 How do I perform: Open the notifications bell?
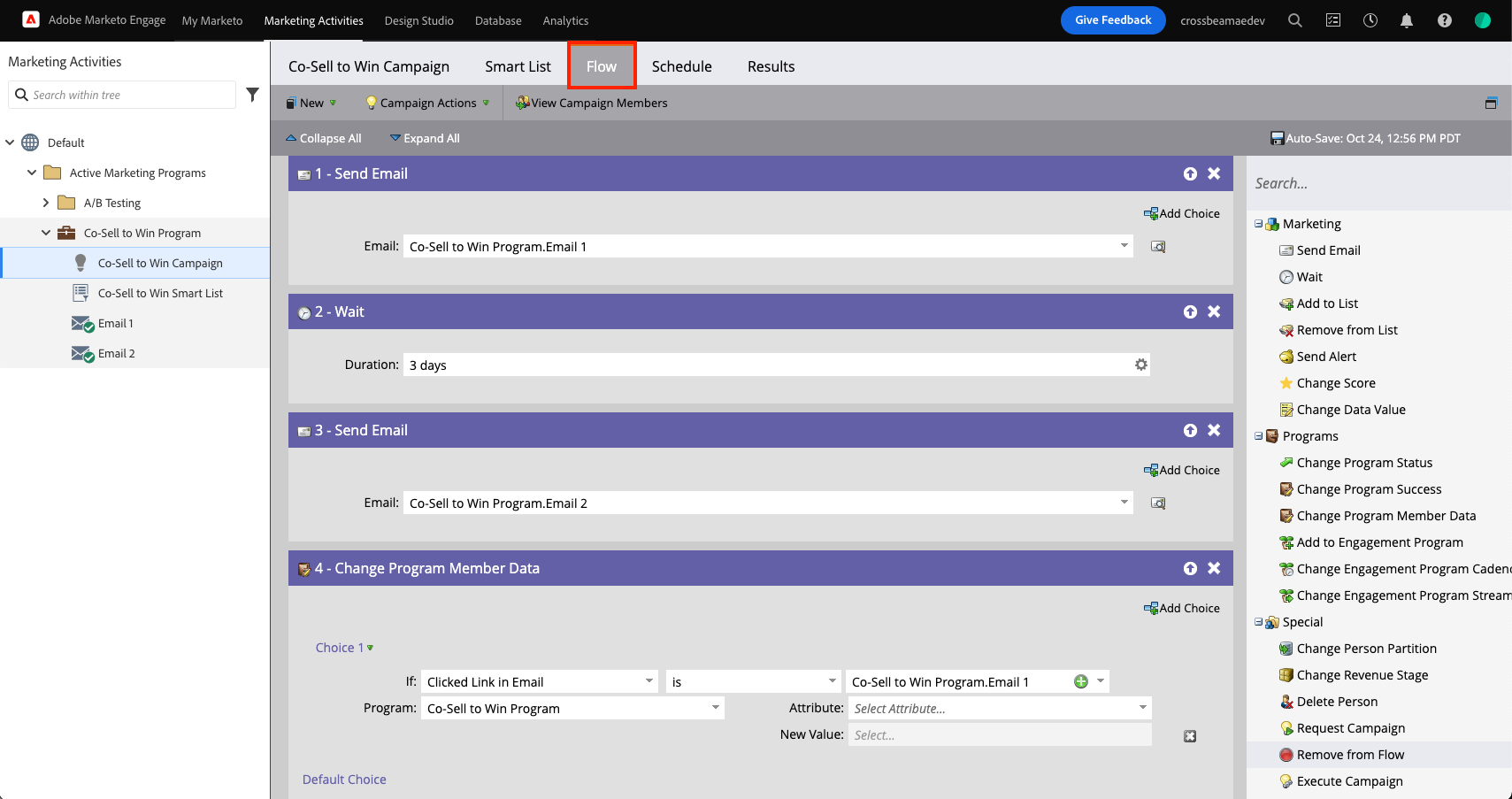1406,20
